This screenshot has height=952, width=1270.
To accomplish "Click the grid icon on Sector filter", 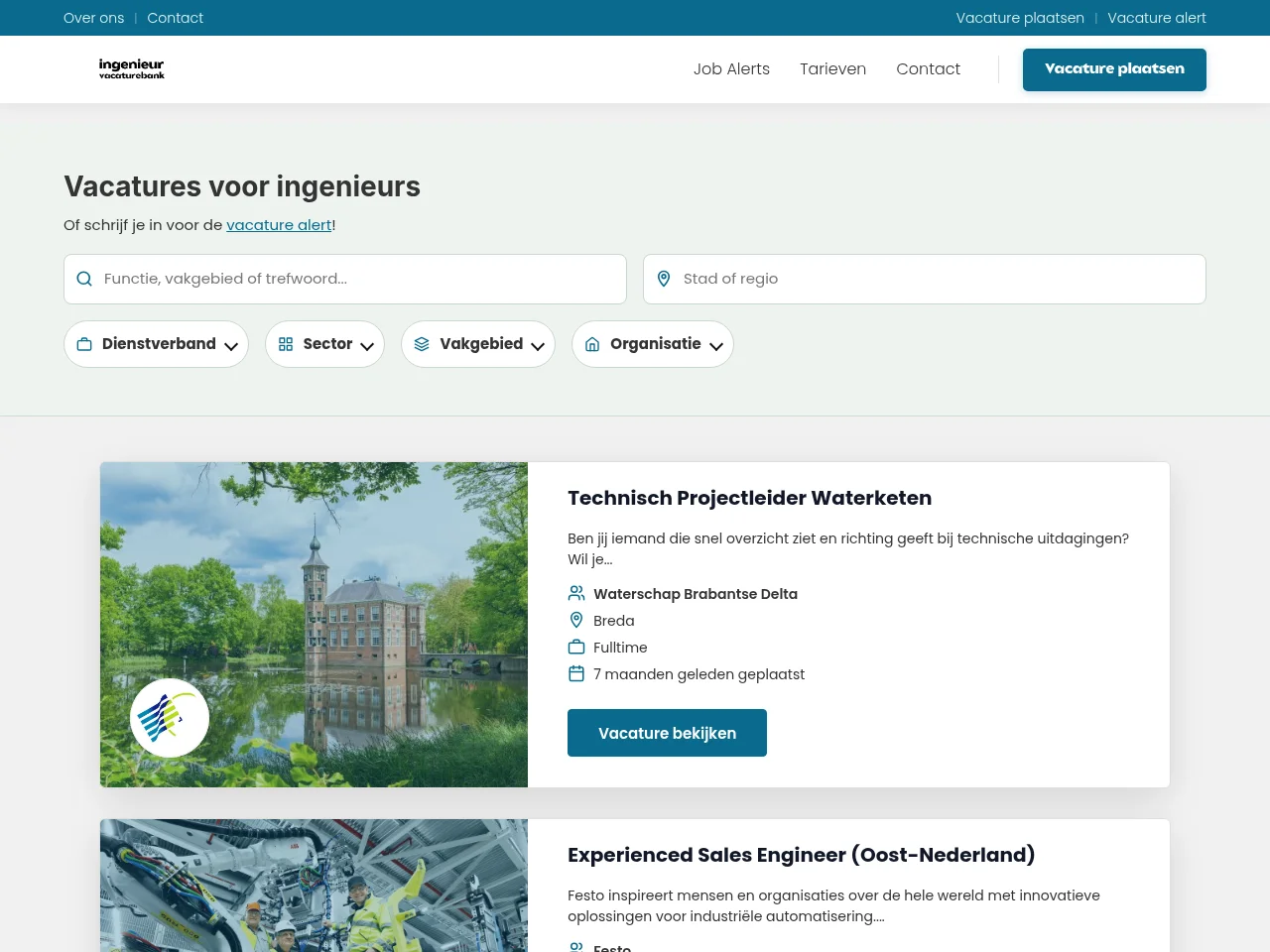I will point(286,344).
